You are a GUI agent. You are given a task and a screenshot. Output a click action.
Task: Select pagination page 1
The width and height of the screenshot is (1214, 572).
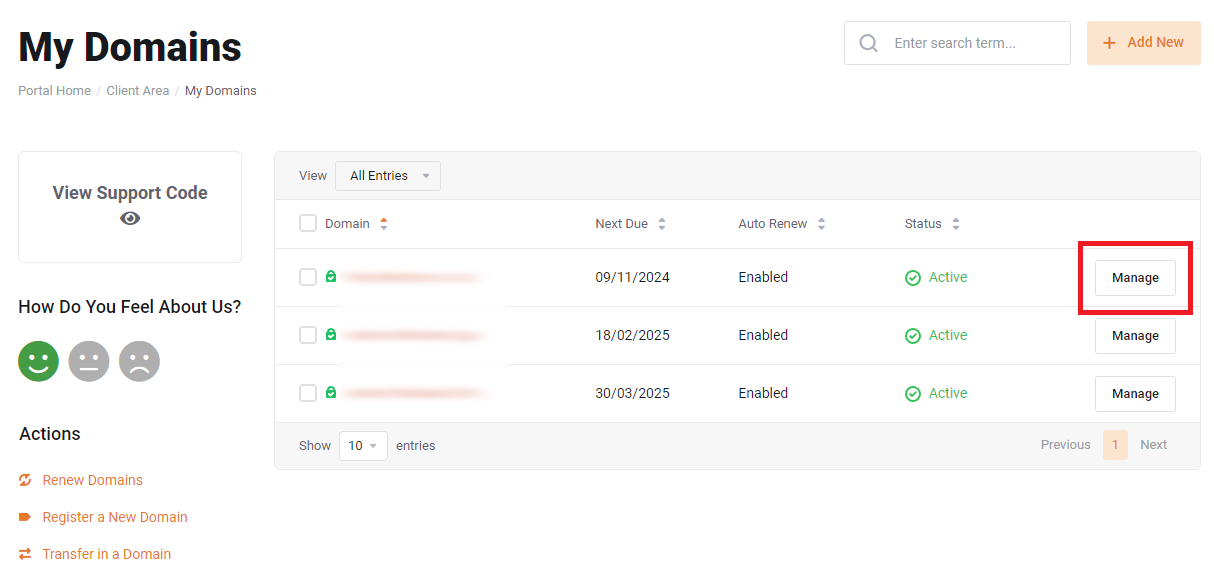click(1115, 445)
